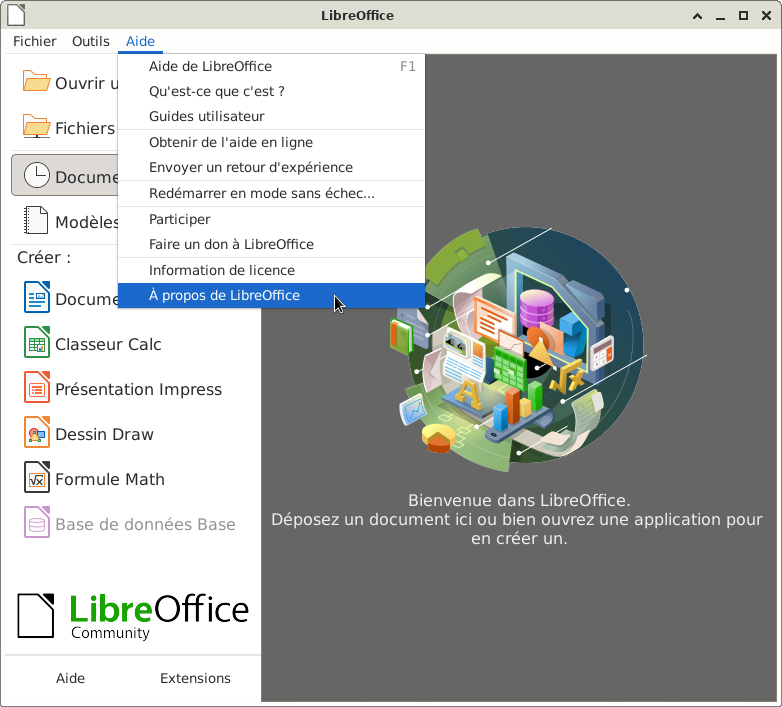The image size is (782, 707).
Task: Click the Base database icon
Action: [x=36, y=522]
